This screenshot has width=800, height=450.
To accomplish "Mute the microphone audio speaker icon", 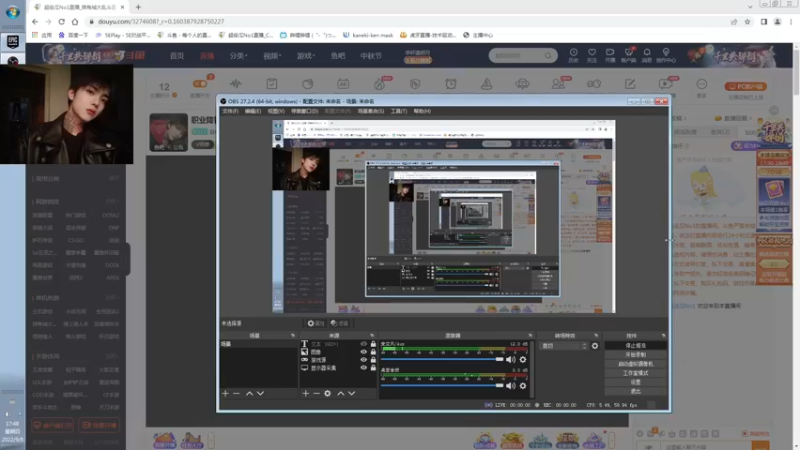I will (x=510, y=360).
